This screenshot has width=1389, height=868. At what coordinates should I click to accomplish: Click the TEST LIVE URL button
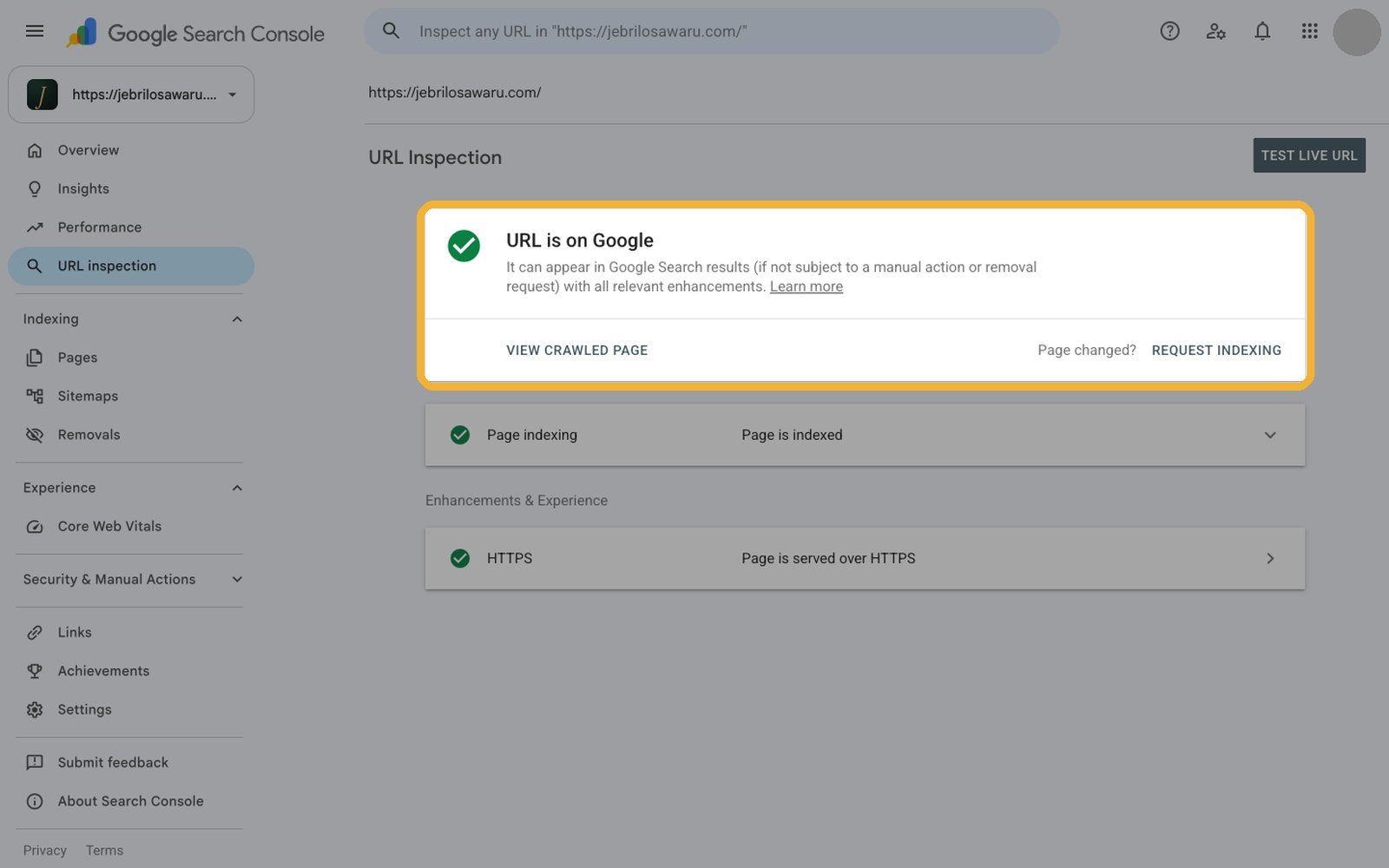(1308, 155)
